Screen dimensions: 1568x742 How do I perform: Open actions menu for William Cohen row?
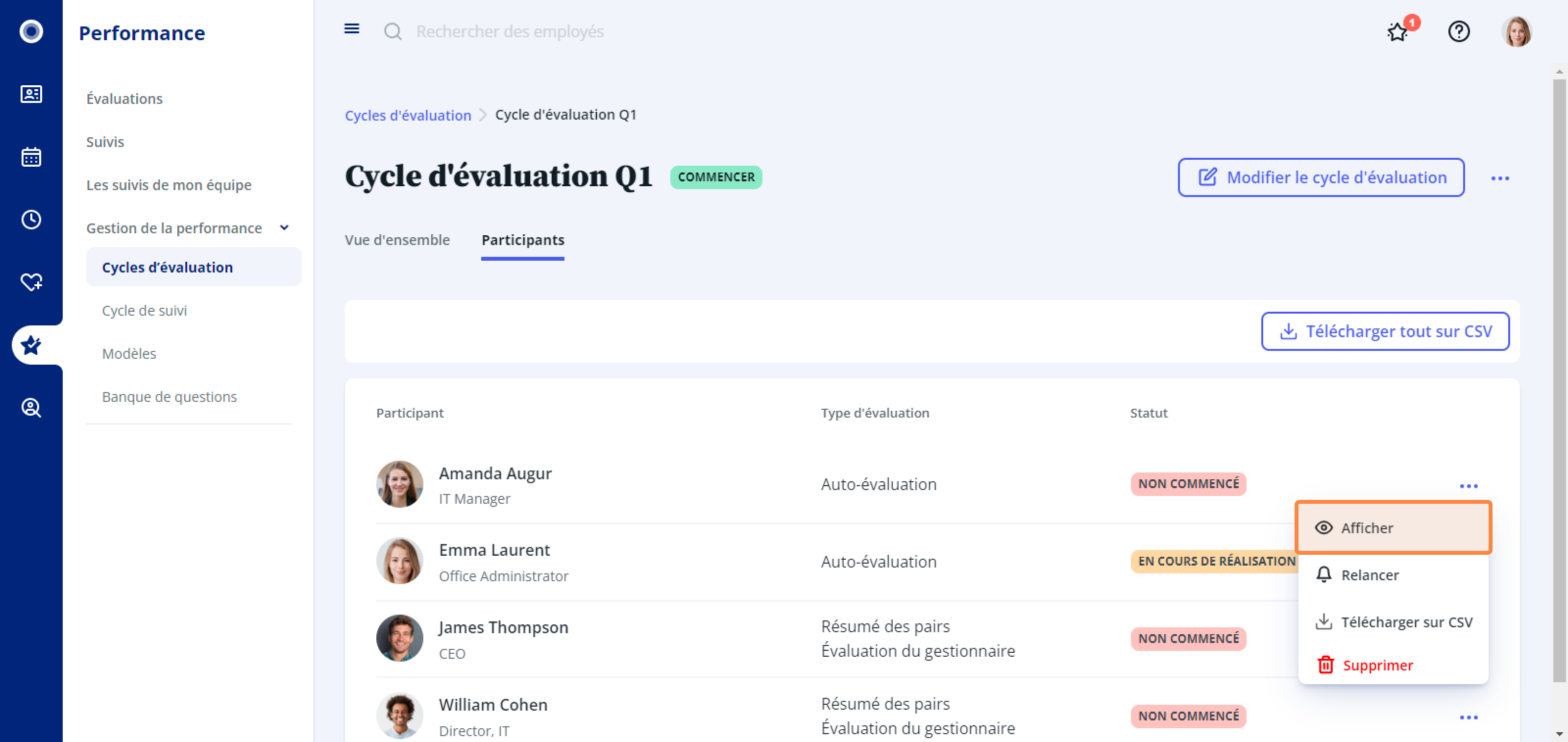(1468, 717)
